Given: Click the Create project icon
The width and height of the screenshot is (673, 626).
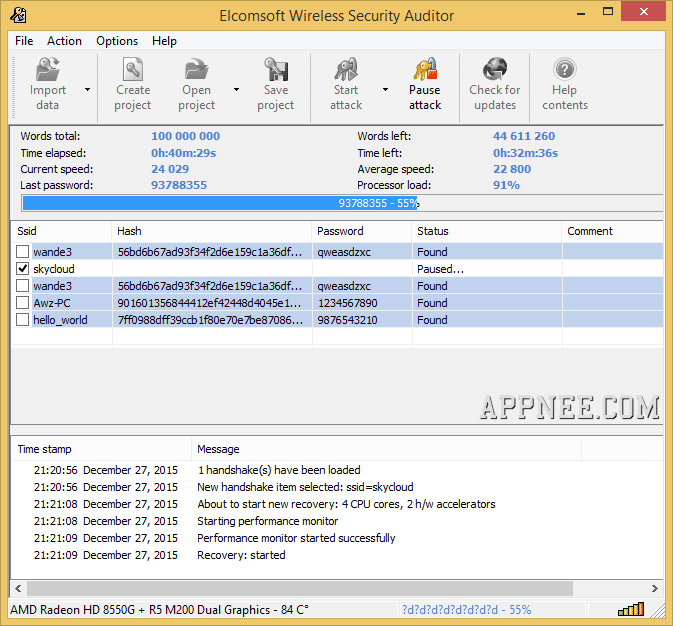Looking at the screenshot, I should point(133,70).
